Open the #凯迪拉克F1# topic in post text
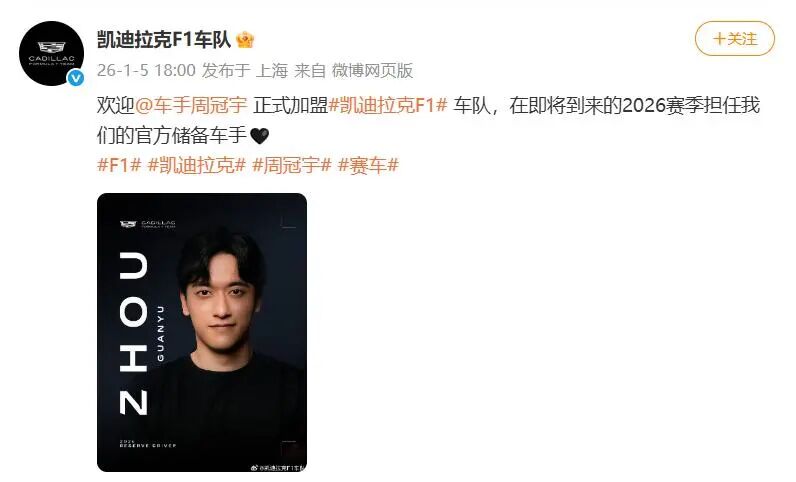Viewport: 796px width, 482px height. coord(388,105)
